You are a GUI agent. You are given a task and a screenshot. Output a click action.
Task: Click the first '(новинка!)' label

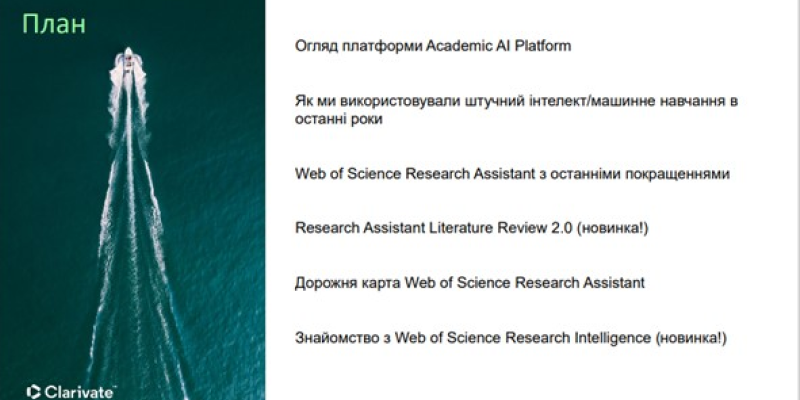(612, 228)
